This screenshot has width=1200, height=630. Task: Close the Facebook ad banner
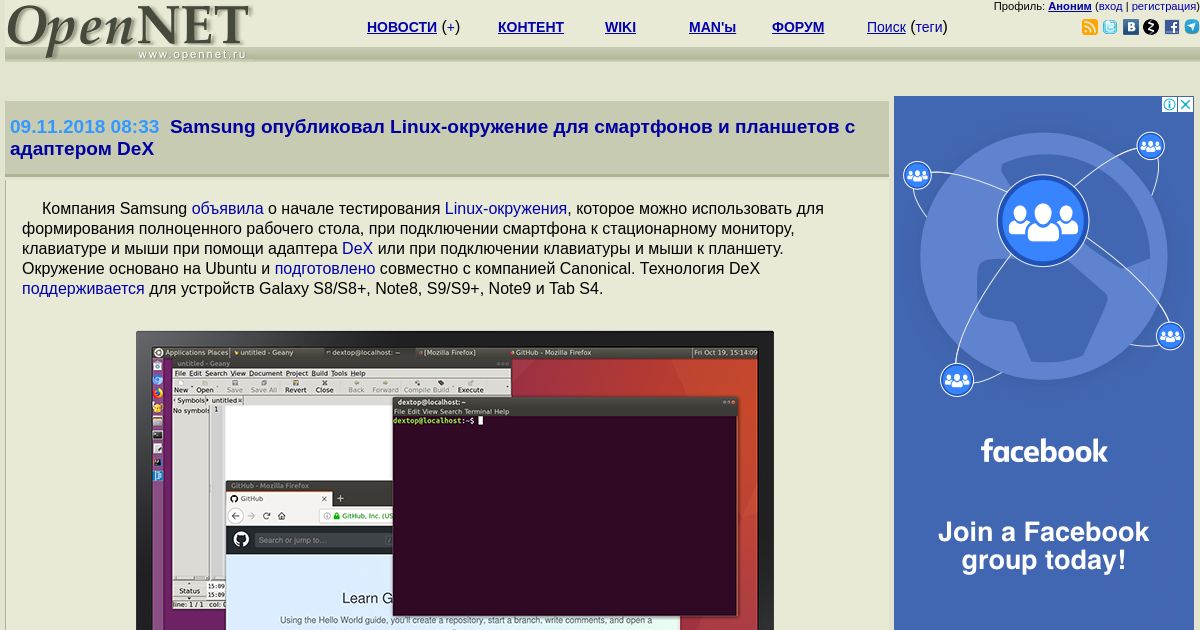tap(1185, 104)
